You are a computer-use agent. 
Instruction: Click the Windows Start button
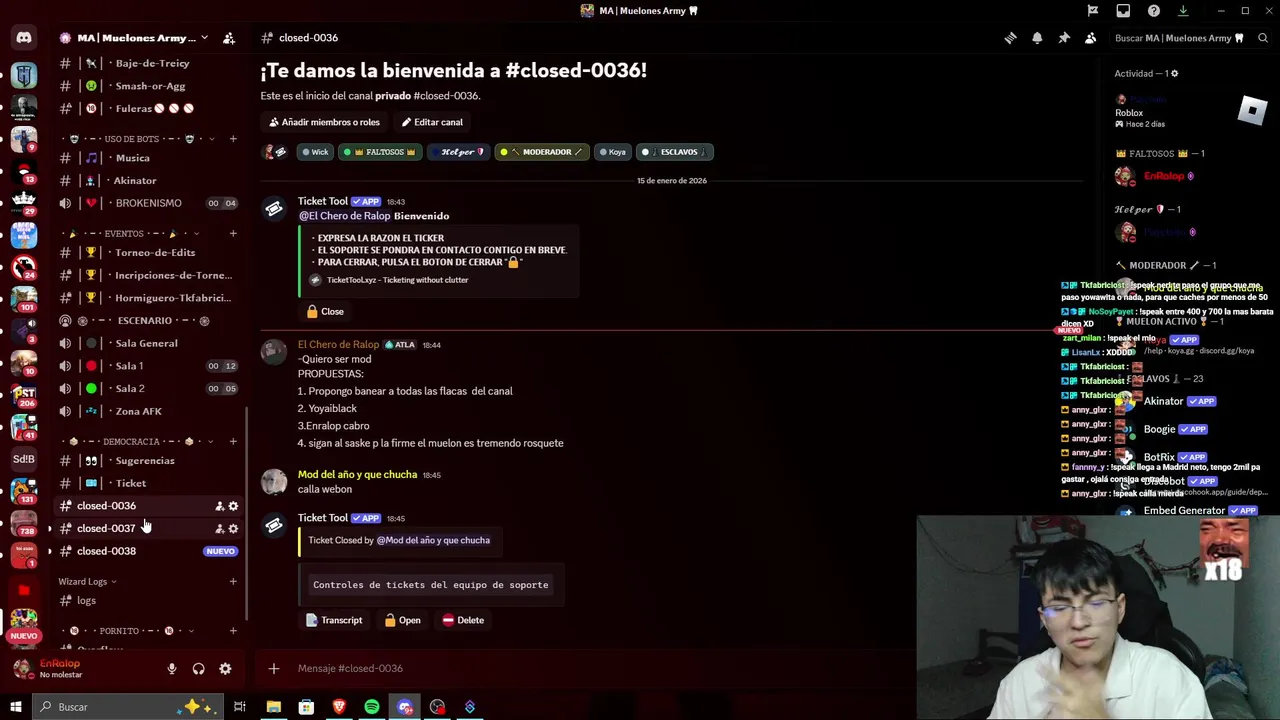coord(15,707)
